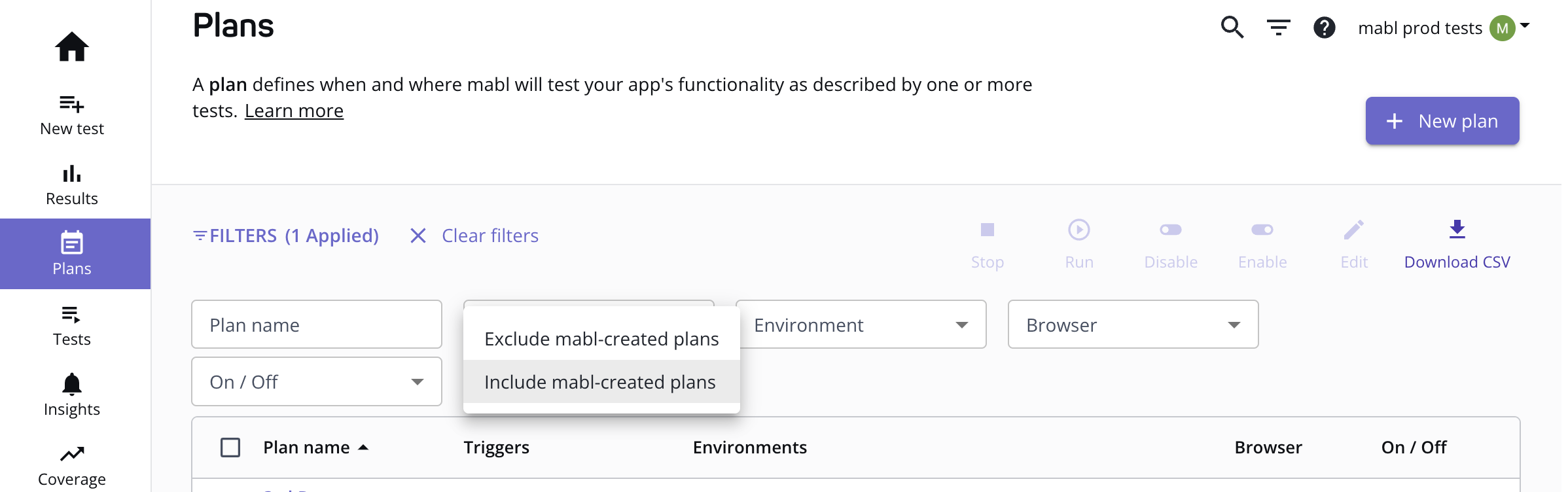The height and width of the screenshot is (492, 1568).
Task: Follow the Learn more link
Action: [x=294, y=111]
